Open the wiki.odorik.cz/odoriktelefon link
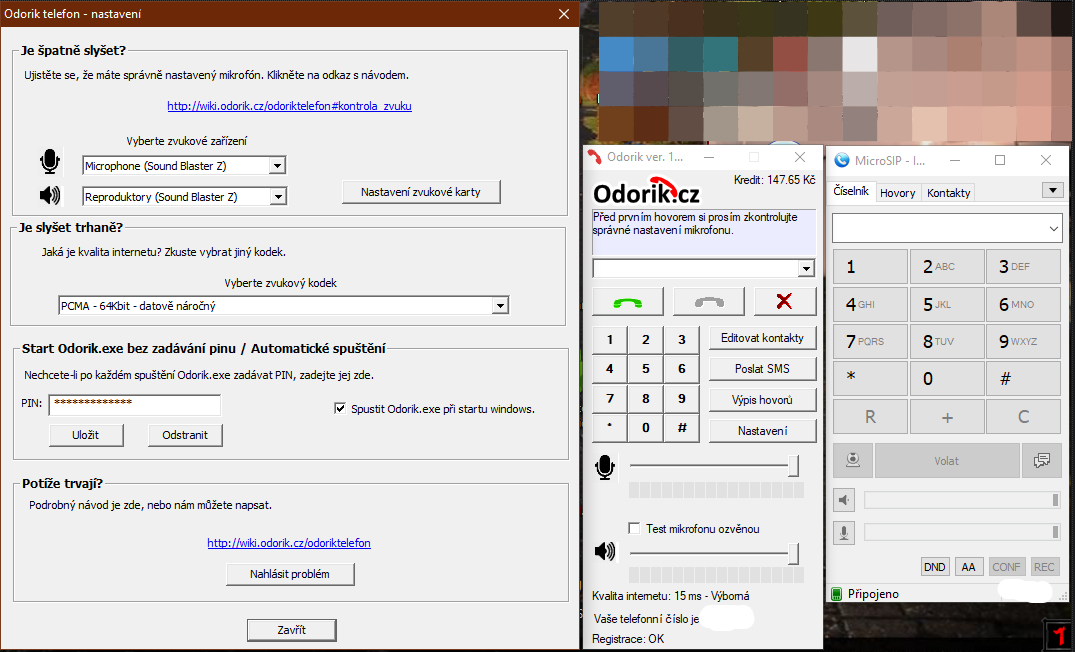The width and height of the screenshot is (1075, 652). pos(289,543)
